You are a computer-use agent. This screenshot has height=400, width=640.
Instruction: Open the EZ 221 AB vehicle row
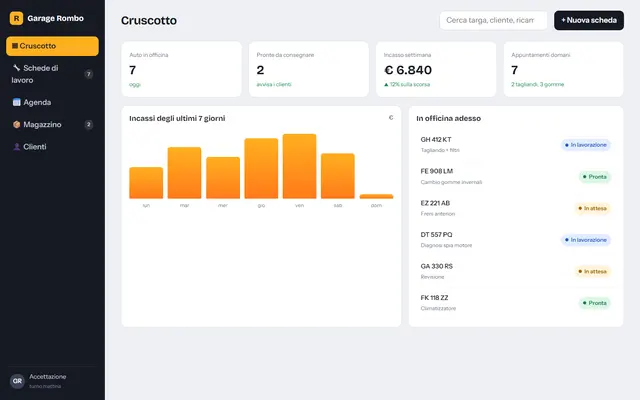(x=516, y=208)
